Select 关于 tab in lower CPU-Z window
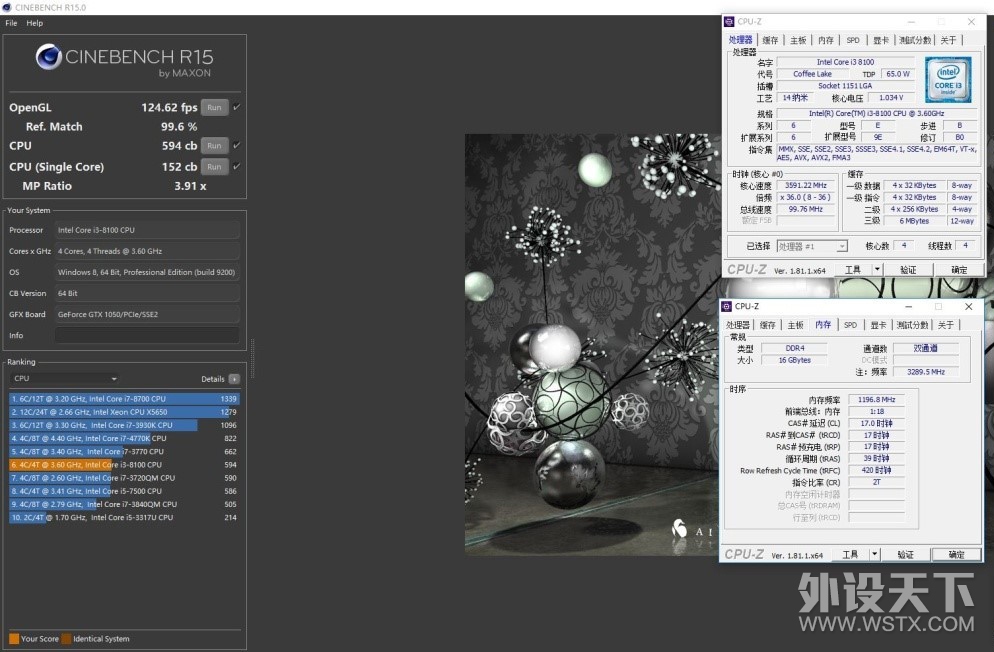 click(x=946, y=325)
